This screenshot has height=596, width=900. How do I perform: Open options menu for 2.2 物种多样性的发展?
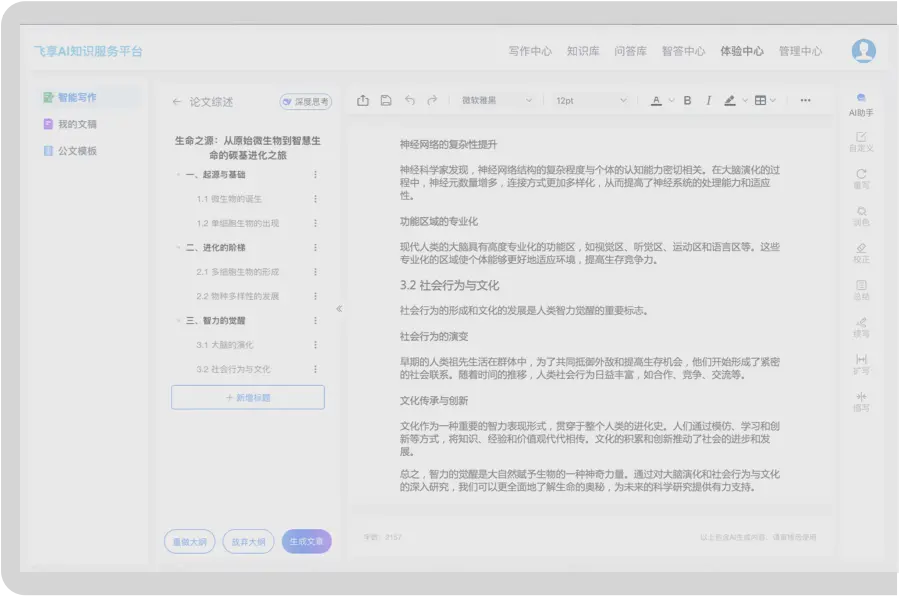[315, 296]
